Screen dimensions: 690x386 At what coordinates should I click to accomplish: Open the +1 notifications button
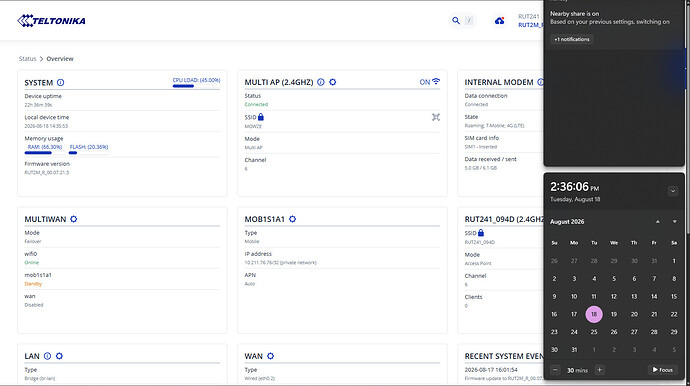click(572, 39)
